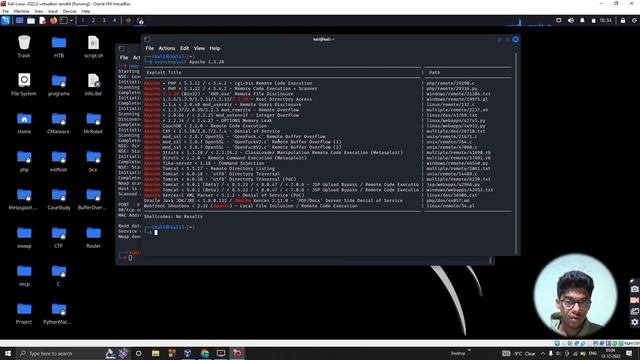Open VirtualBox Help menu
The width and height of the screenshot is (640, 360).
tap(86, 11)
